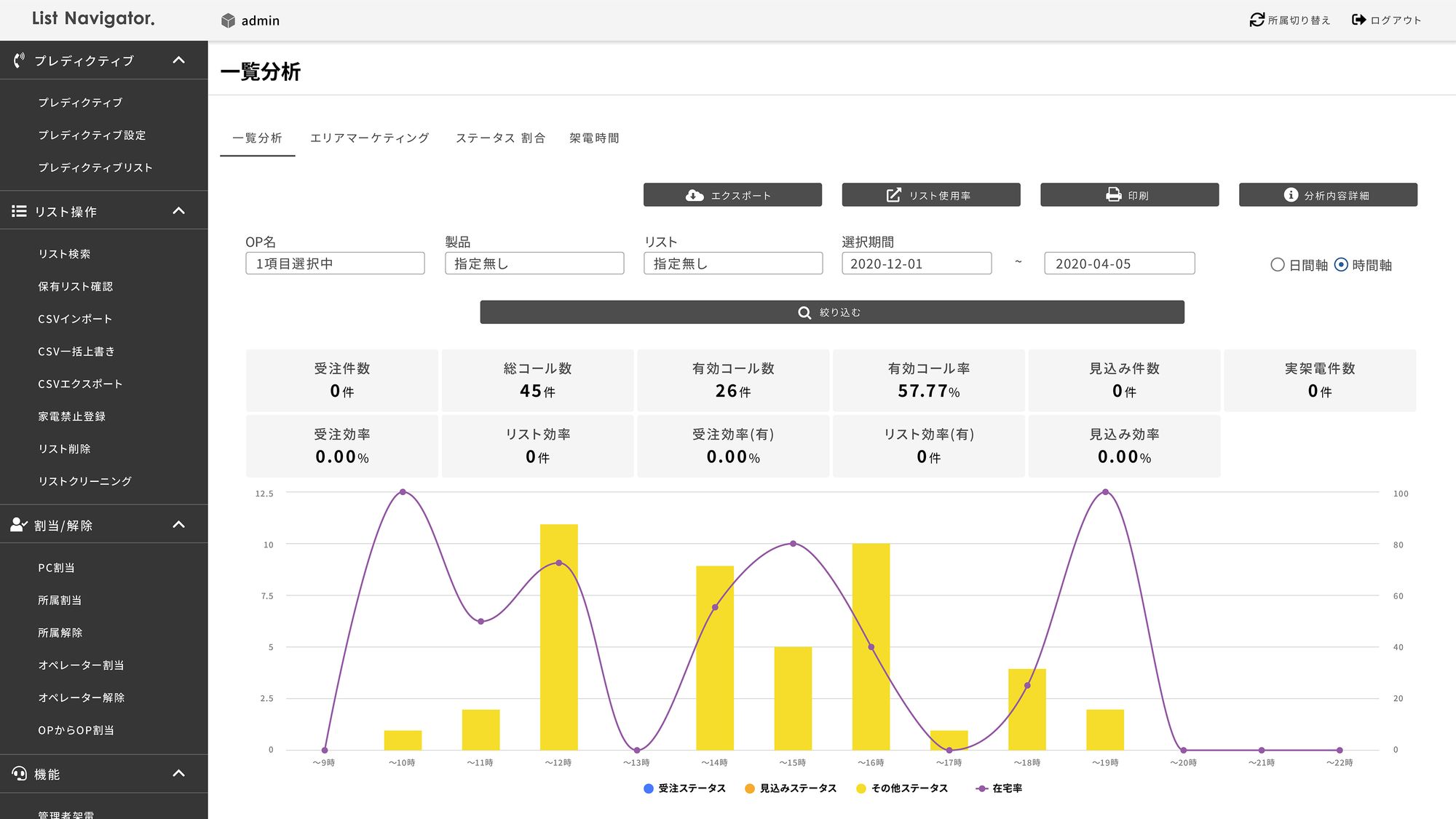Open PC割当 in the sidebar
The height and width of the screenshot is (819, 1456).
(56, 568)
